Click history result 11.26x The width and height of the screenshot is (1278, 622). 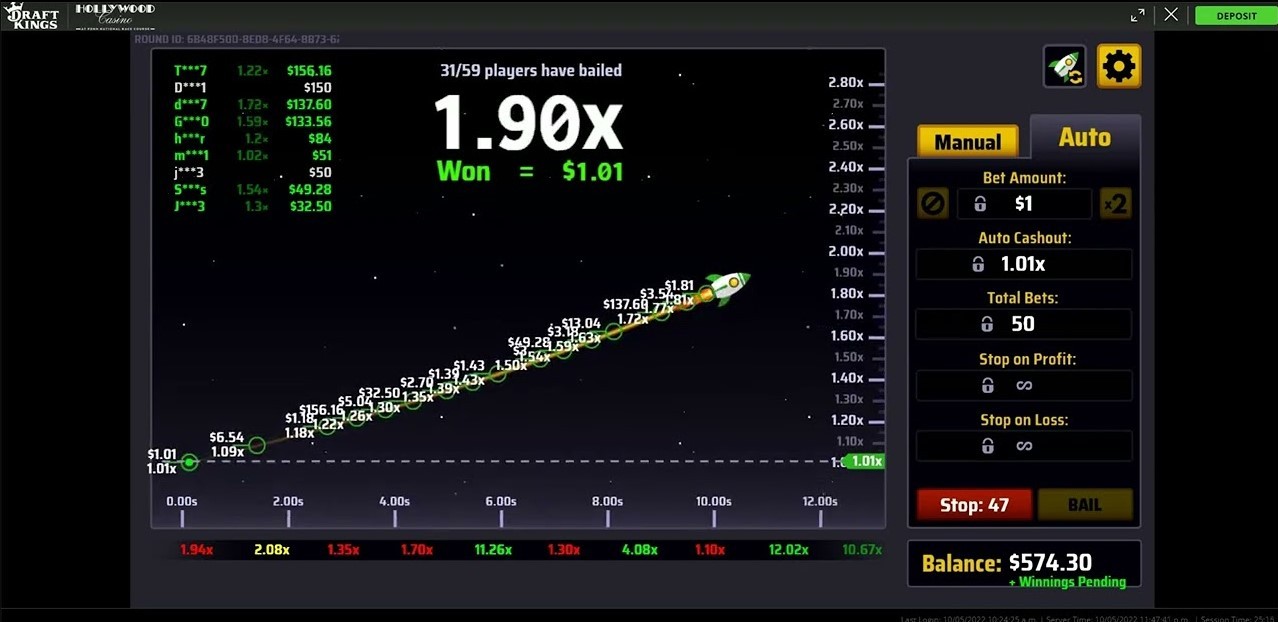493,550
